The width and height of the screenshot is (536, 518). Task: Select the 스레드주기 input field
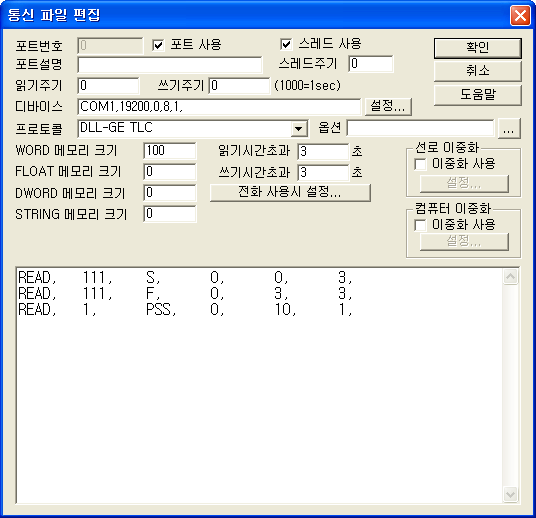pyautogui.click(x=371, y=64)
